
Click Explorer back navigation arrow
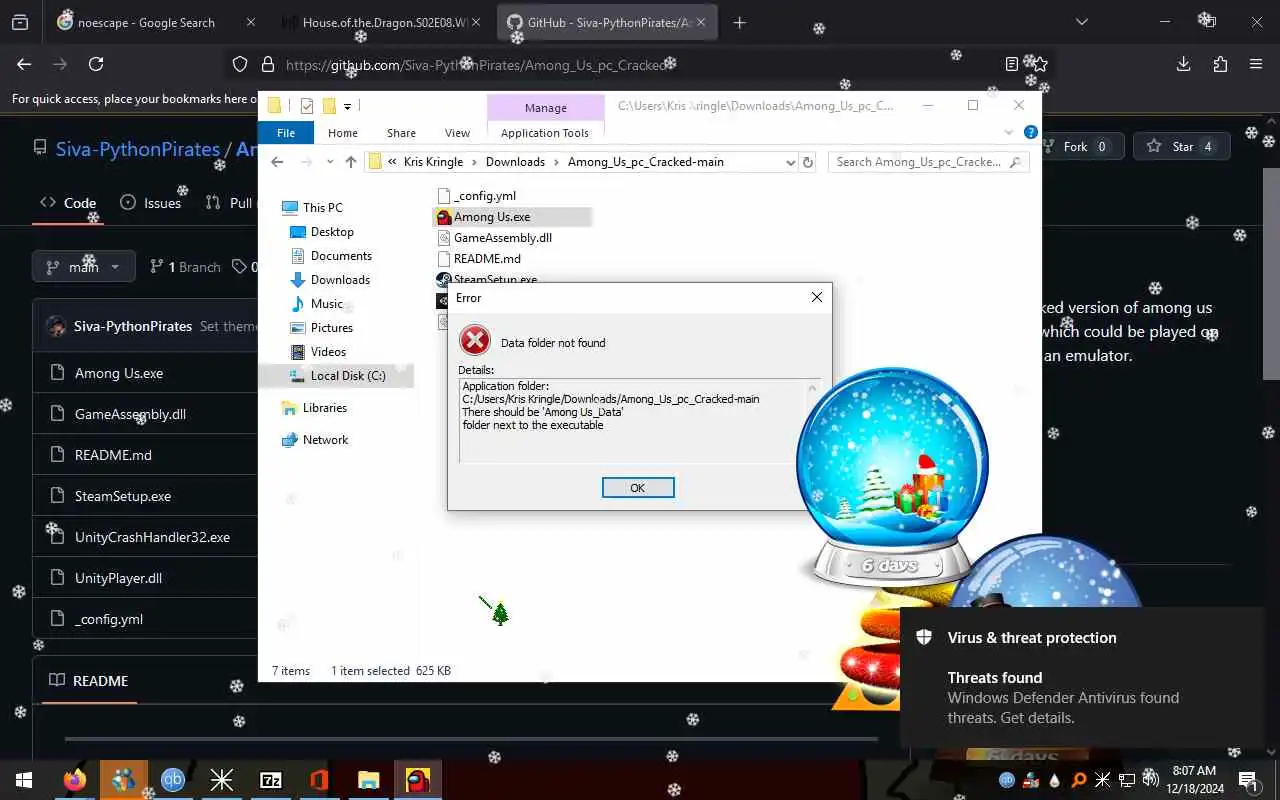click(277, 162)
